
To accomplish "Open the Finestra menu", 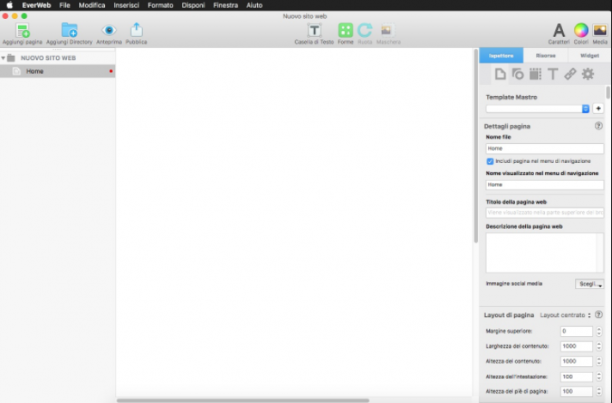I will pos(226,5).
